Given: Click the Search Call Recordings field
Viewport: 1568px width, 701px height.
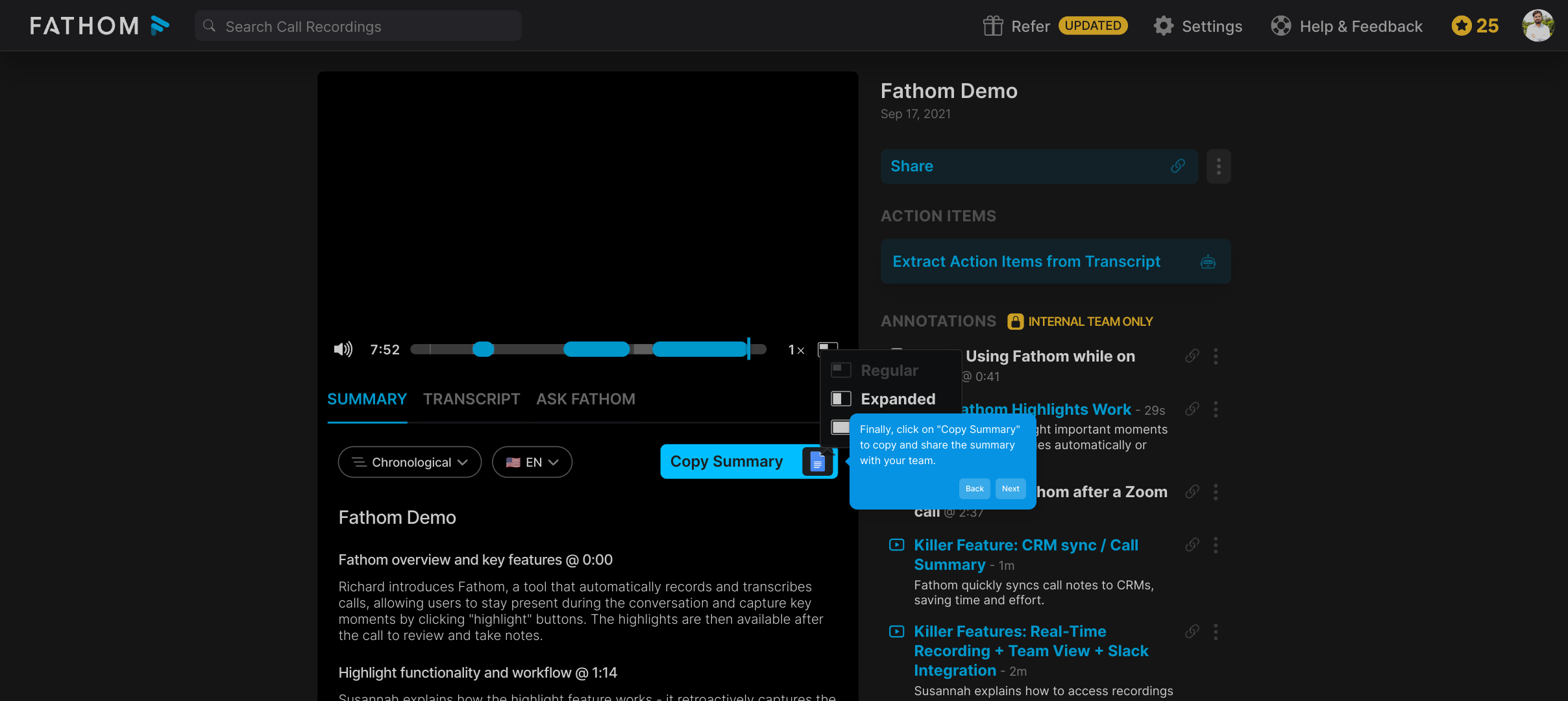Looking at the screenshot, I should [358, 26].
